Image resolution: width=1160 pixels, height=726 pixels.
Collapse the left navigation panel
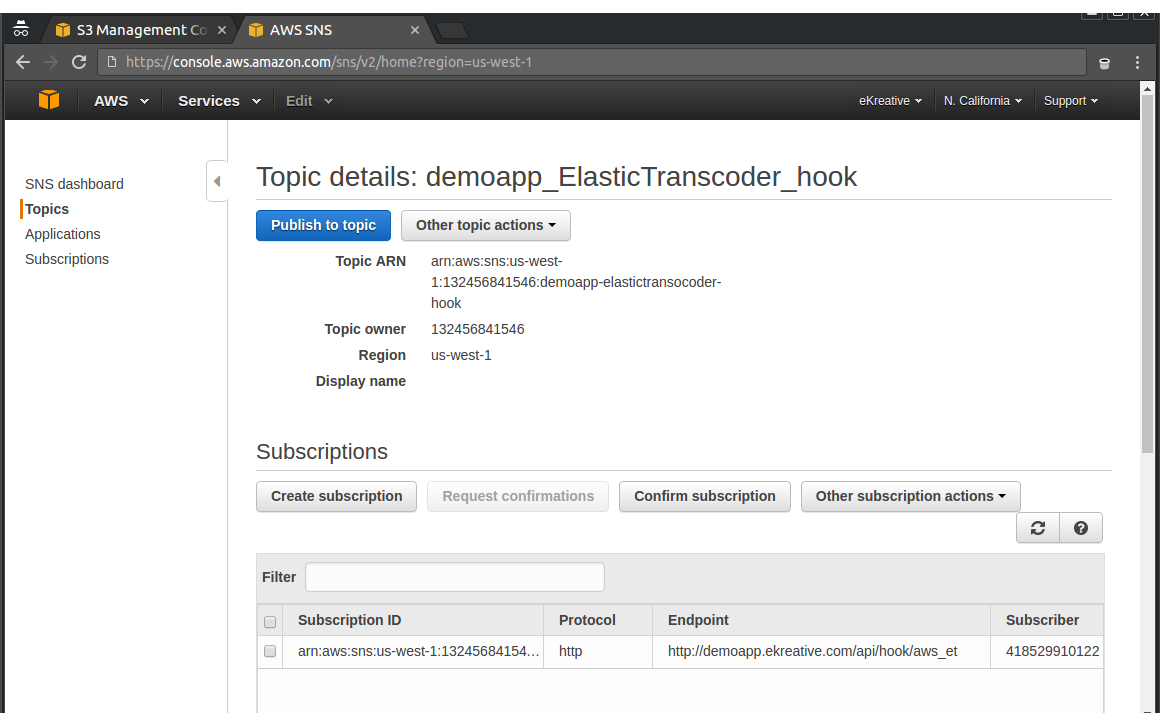coord(216,181)
